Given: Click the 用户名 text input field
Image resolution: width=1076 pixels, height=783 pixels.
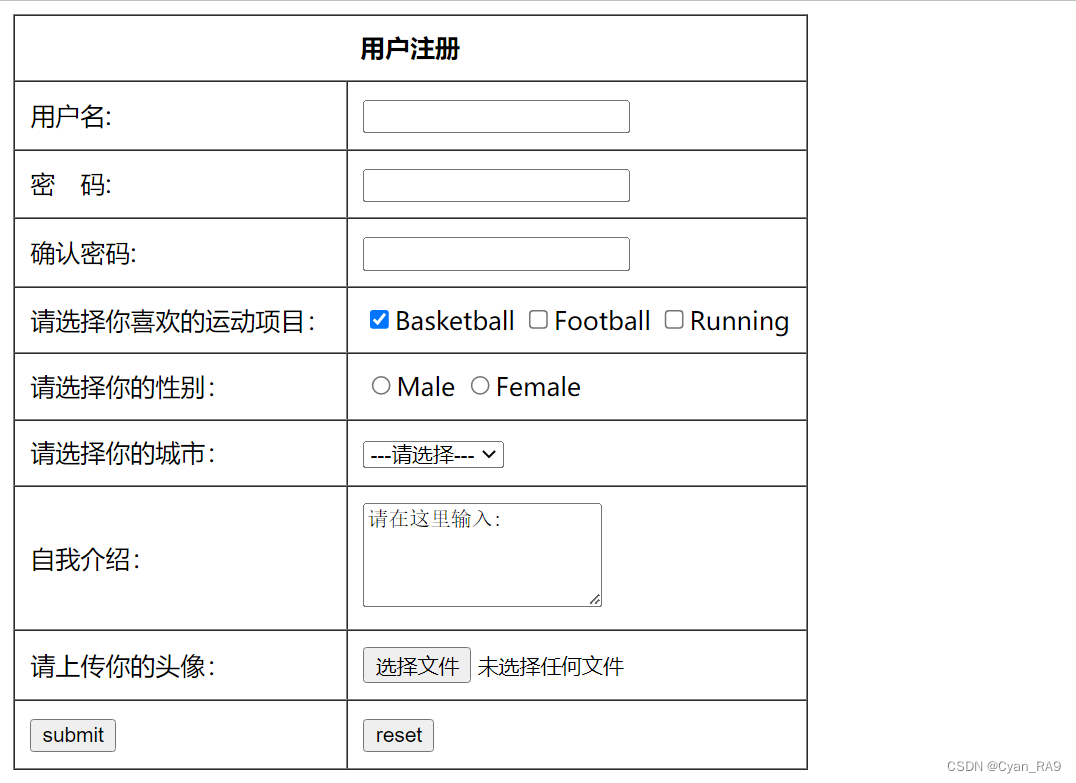Looking at the screenshot, I should click(496, 117).
